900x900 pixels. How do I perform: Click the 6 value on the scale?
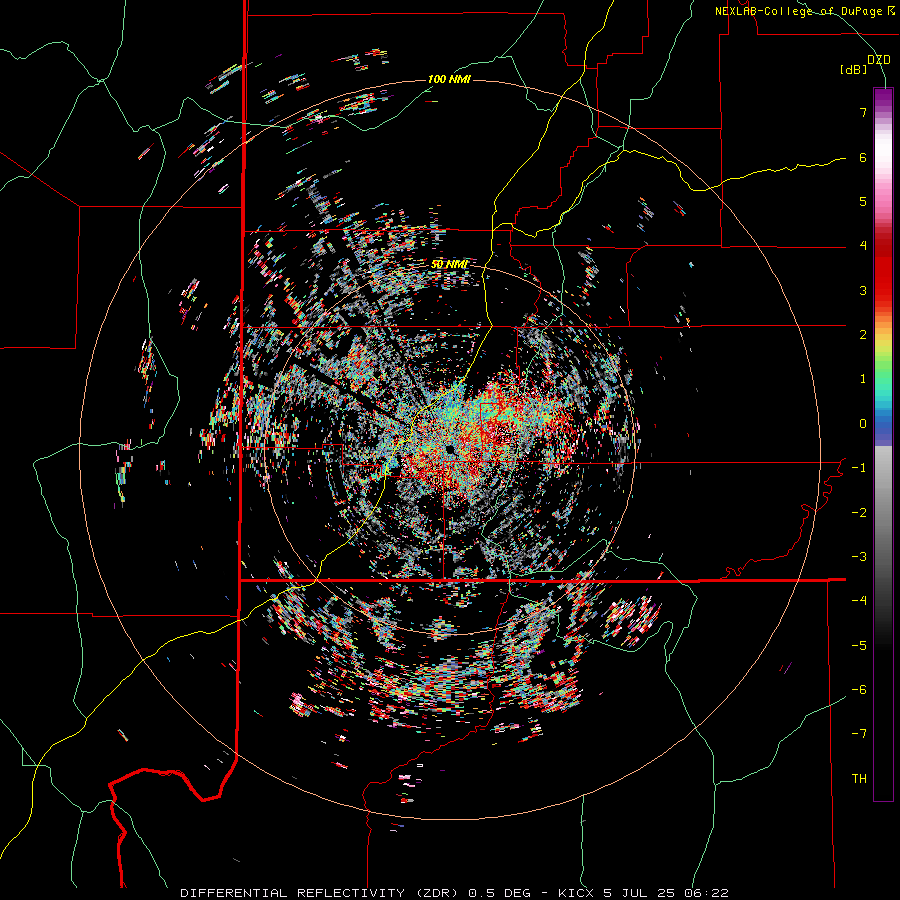pyautogui.click(x=863, y=157)
